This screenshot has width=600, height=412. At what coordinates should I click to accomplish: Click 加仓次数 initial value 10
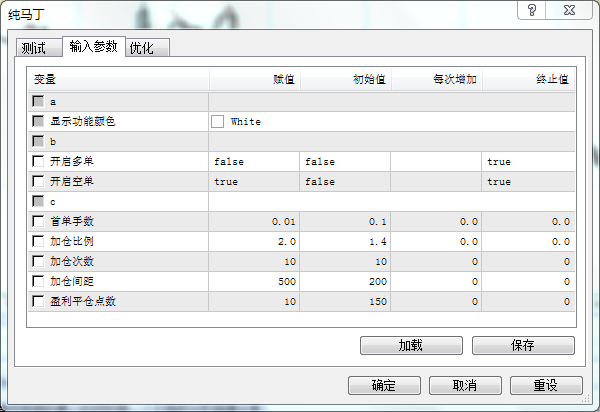[x=345, y=262]
